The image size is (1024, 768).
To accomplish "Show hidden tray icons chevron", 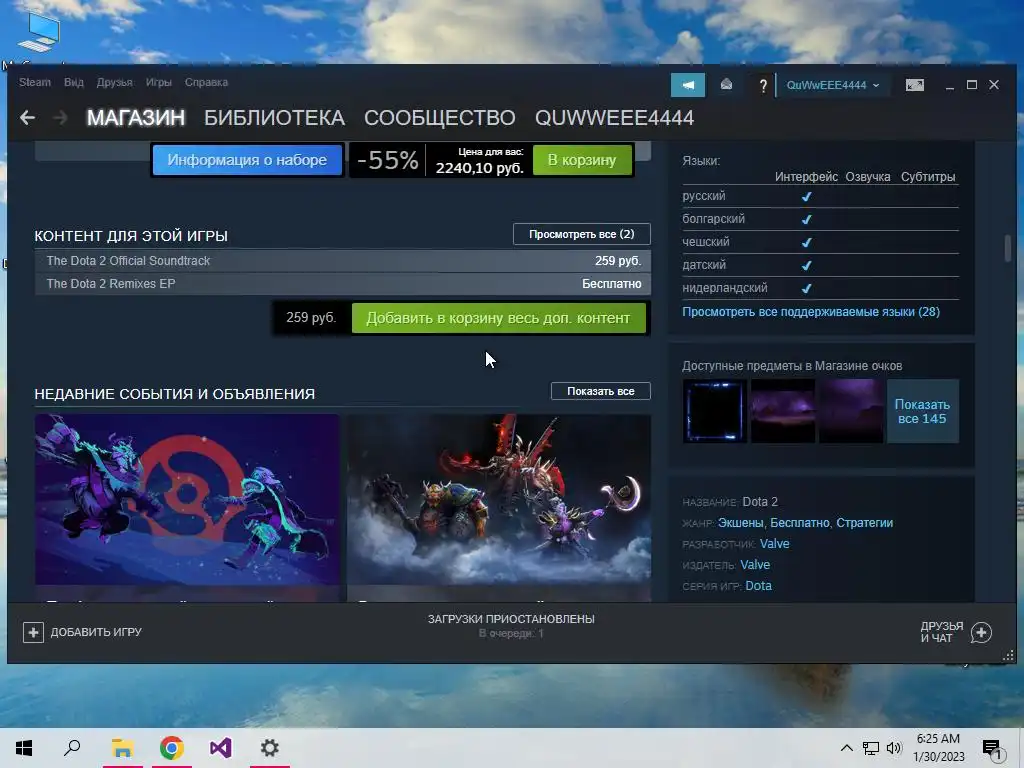I will click(846, 748).
